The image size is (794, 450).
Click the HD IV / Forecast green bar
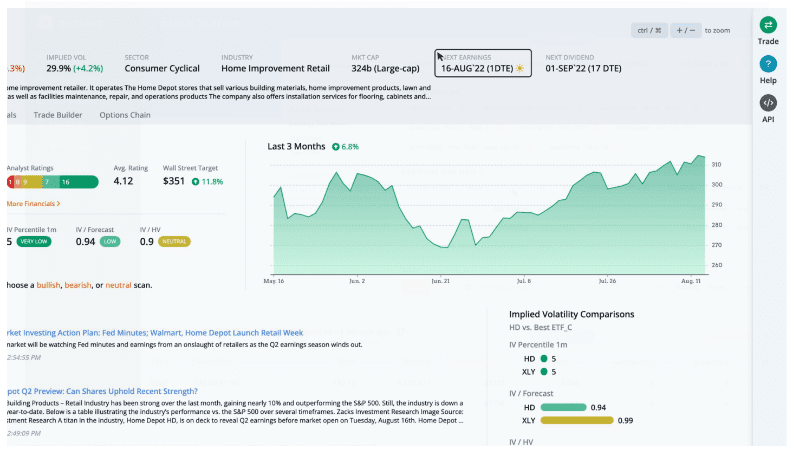point(563,407)
